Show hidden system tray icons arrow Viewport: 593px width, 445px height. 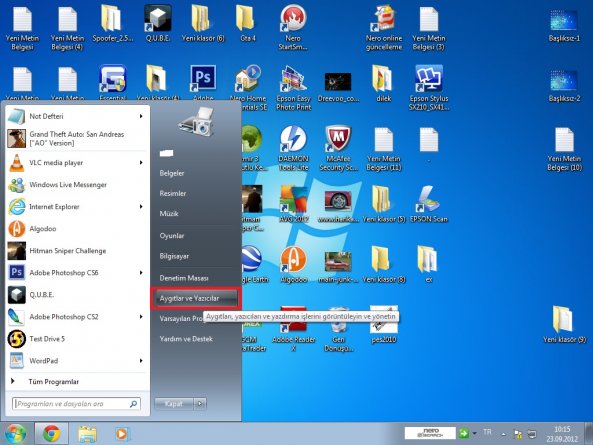(503, 434)
